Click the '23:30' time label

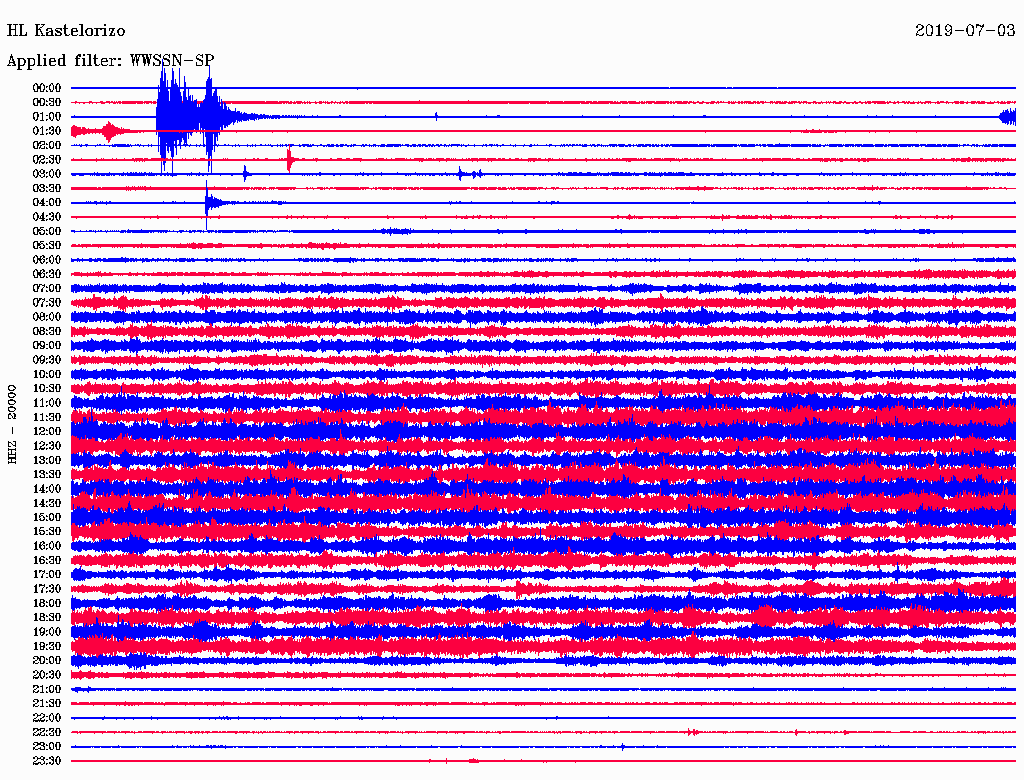pyautogui.click(x=47, y=761)
